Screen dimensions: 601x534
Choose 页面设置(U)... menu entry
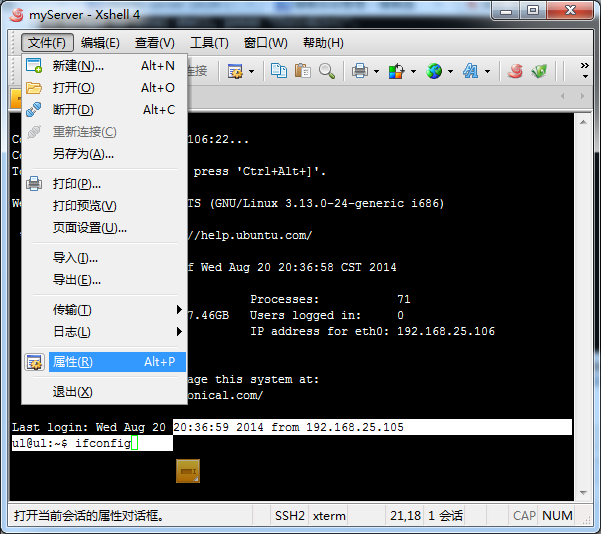coord(104,228)
